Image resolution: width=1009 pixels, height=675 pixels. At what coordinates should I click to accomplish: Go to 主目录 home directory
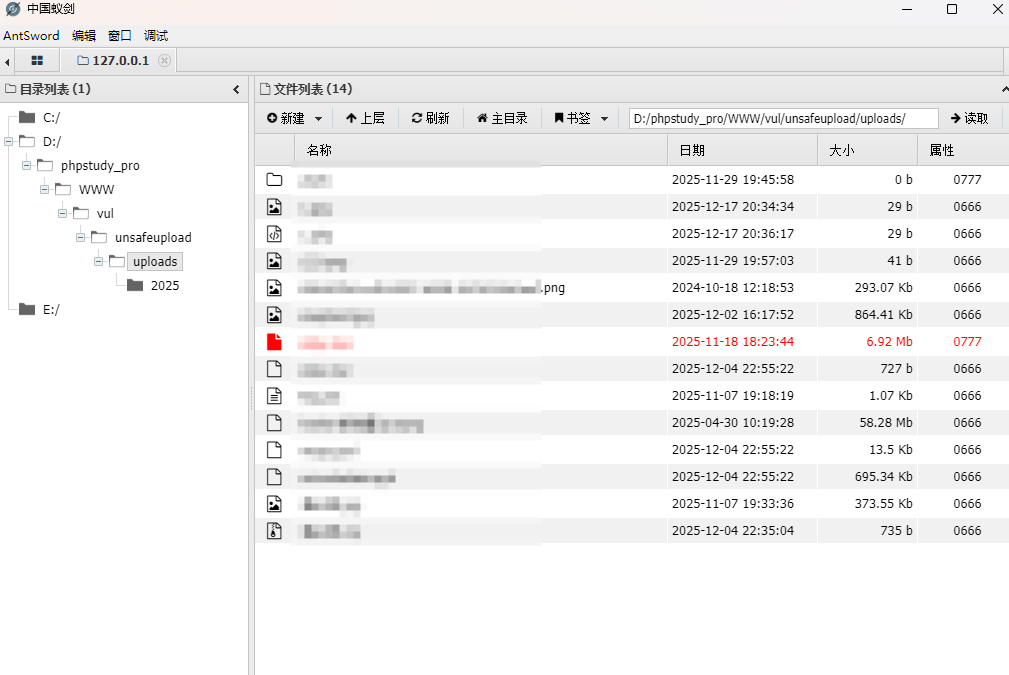click(502, 118)
